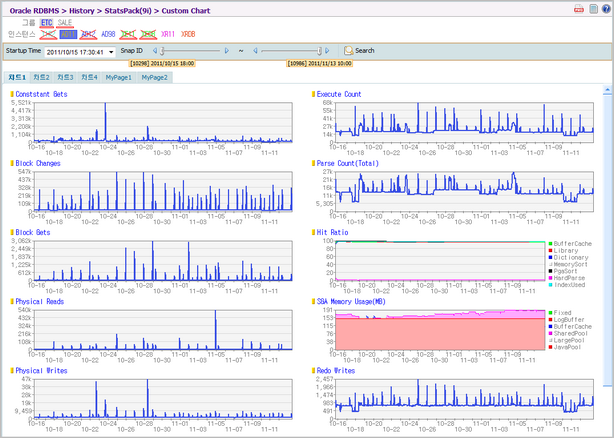Click the marker icon beside Physical Reads
The height and width of the screenshot is (438, 614).
pos(13,301)
